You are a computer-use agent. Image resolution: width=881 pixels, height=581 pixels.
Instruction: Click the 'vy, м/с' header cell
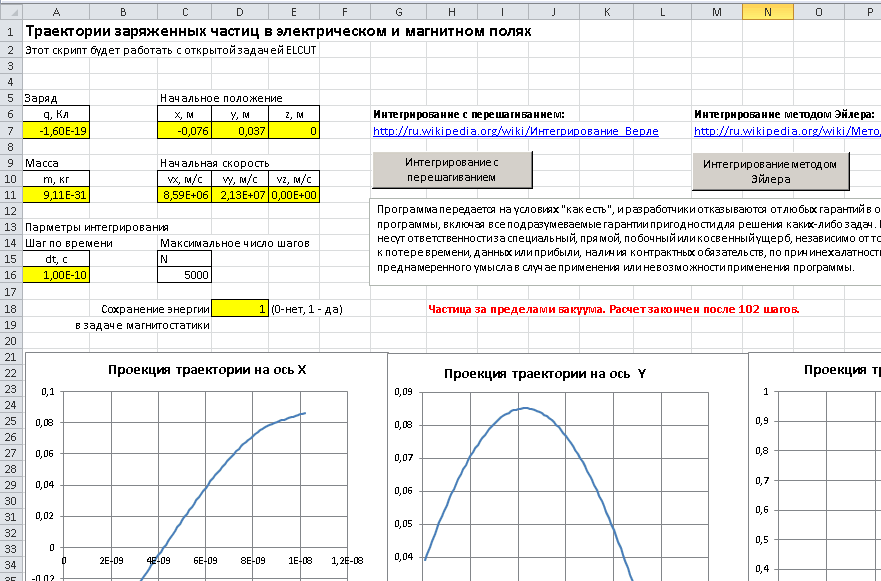(x=240, y=179)
